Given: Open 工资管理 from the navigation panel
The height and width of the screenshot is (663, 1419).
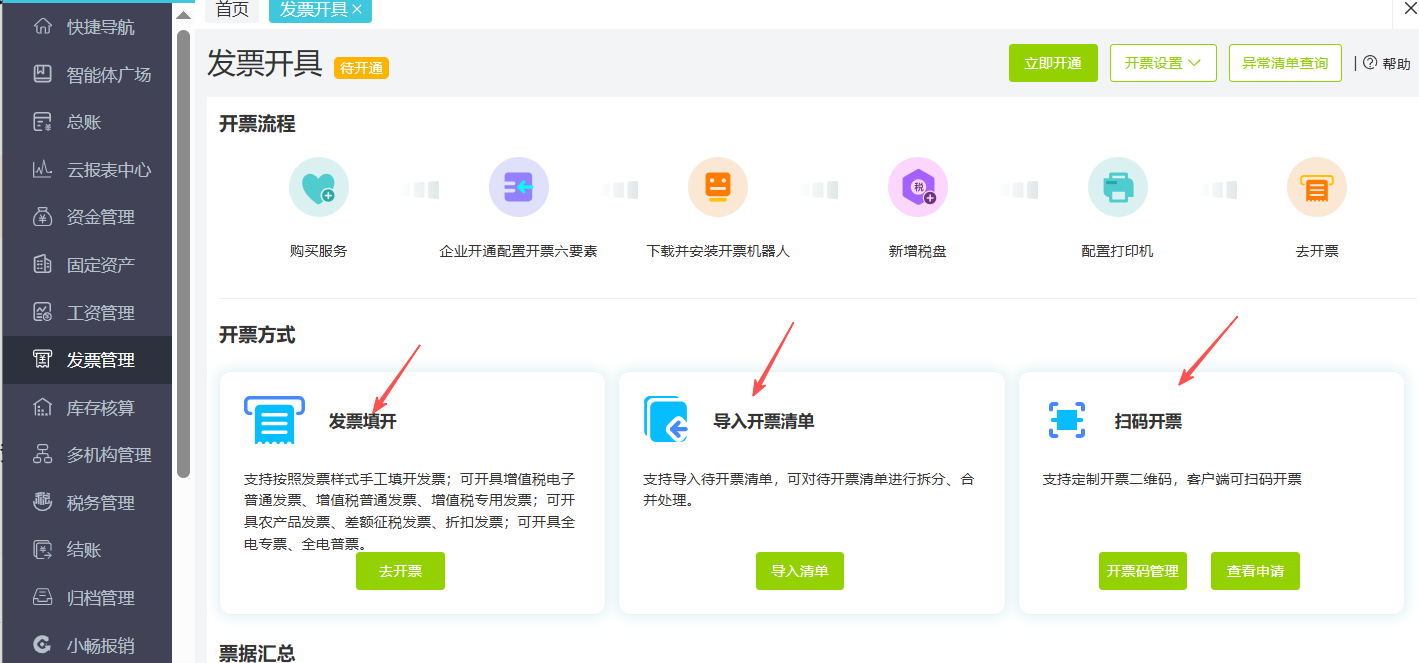Looking at the screenshot, I should 87,311.
